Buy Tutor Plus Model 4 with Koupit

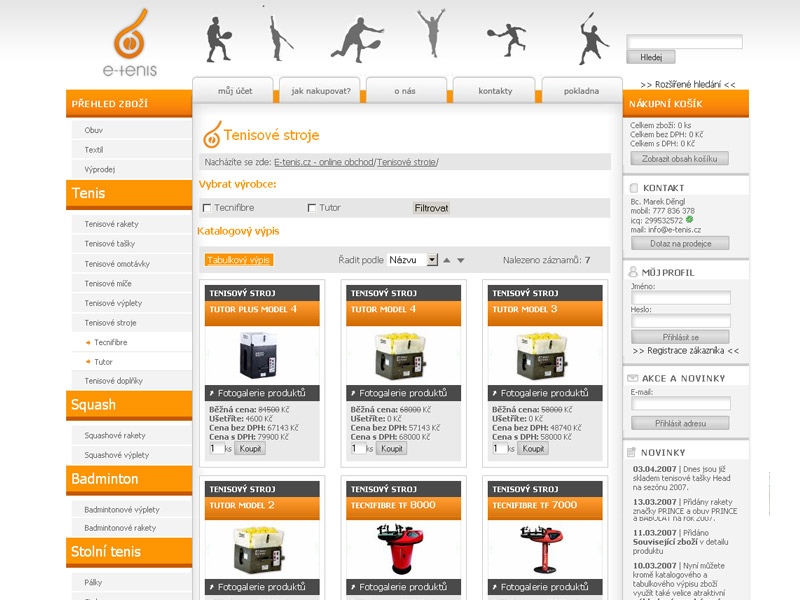249,449
